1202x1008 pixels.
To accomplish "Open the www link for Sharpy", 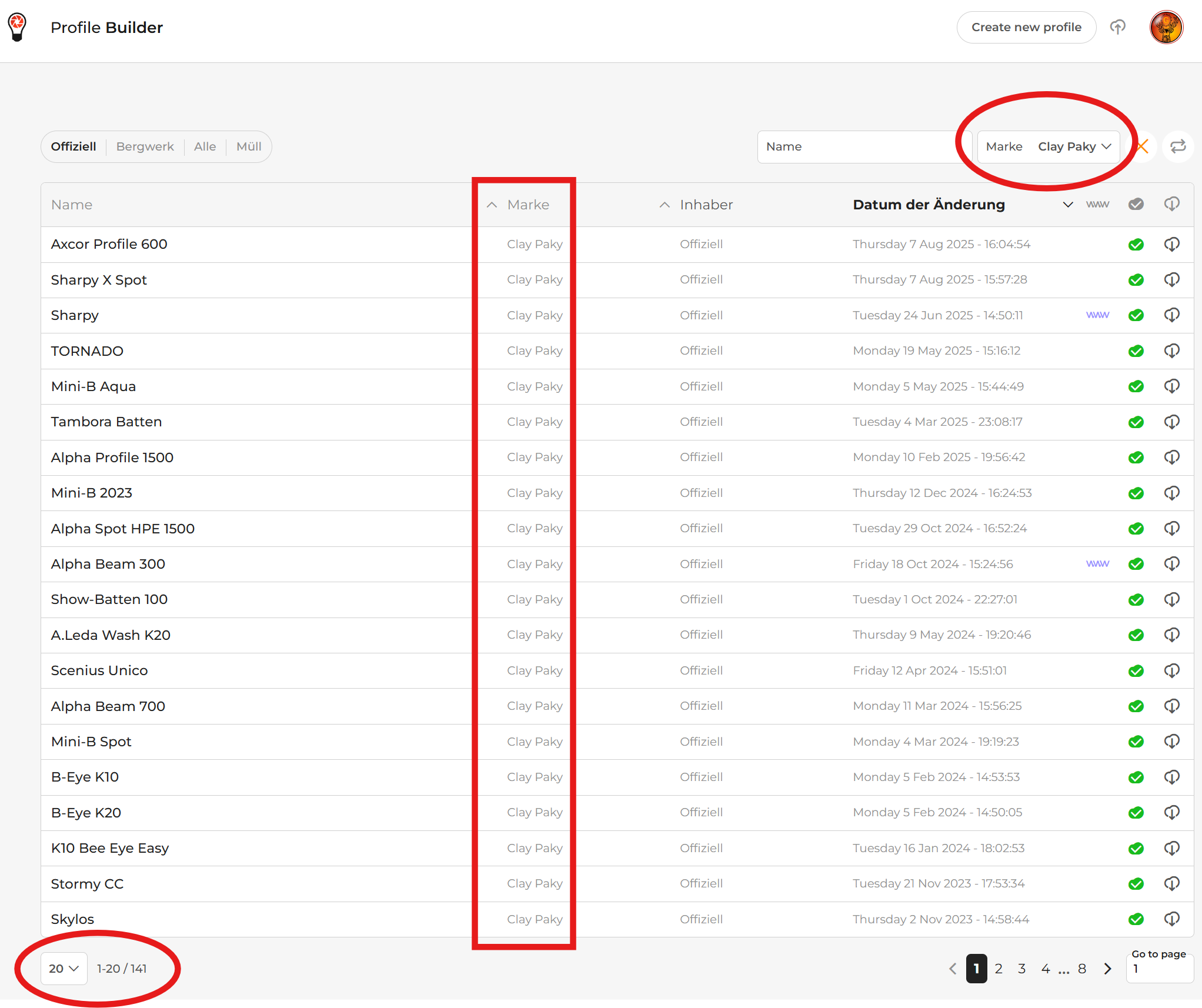I will click(x=1097, y=315).
